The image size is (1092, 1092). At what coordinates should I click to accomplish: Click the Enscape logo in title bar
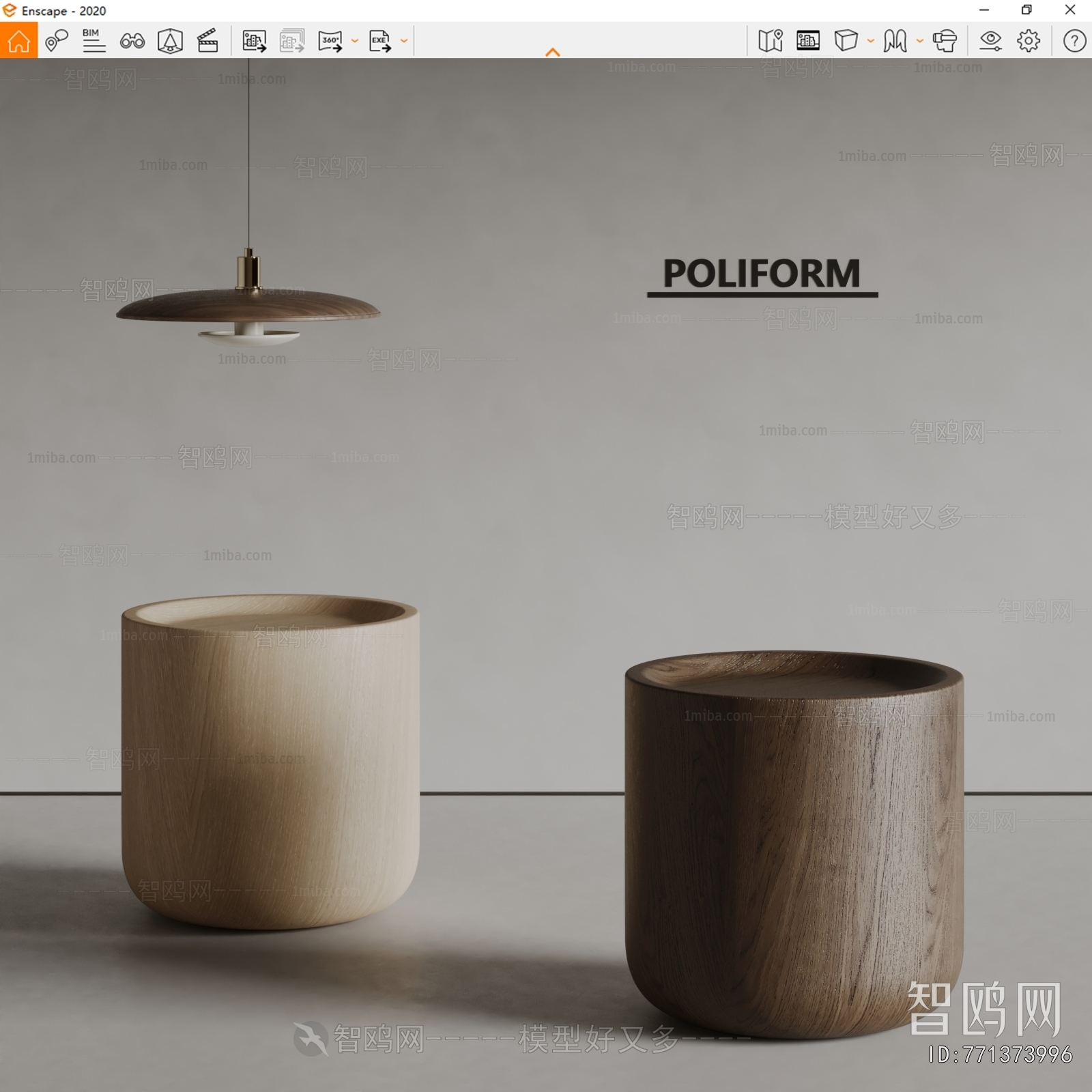point(10,10)
